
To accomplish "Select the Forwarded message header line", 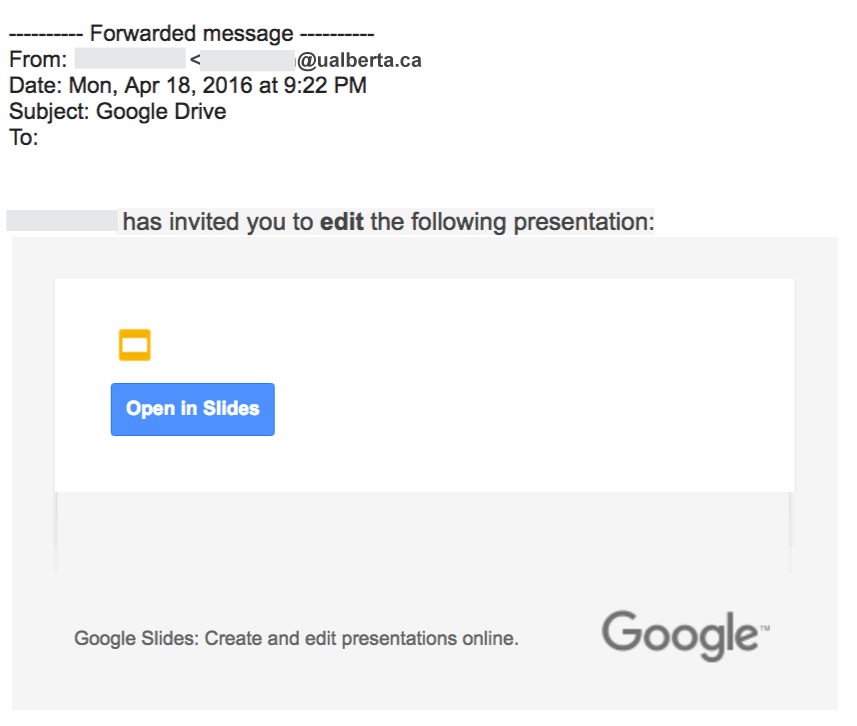I will pos(190,32).
